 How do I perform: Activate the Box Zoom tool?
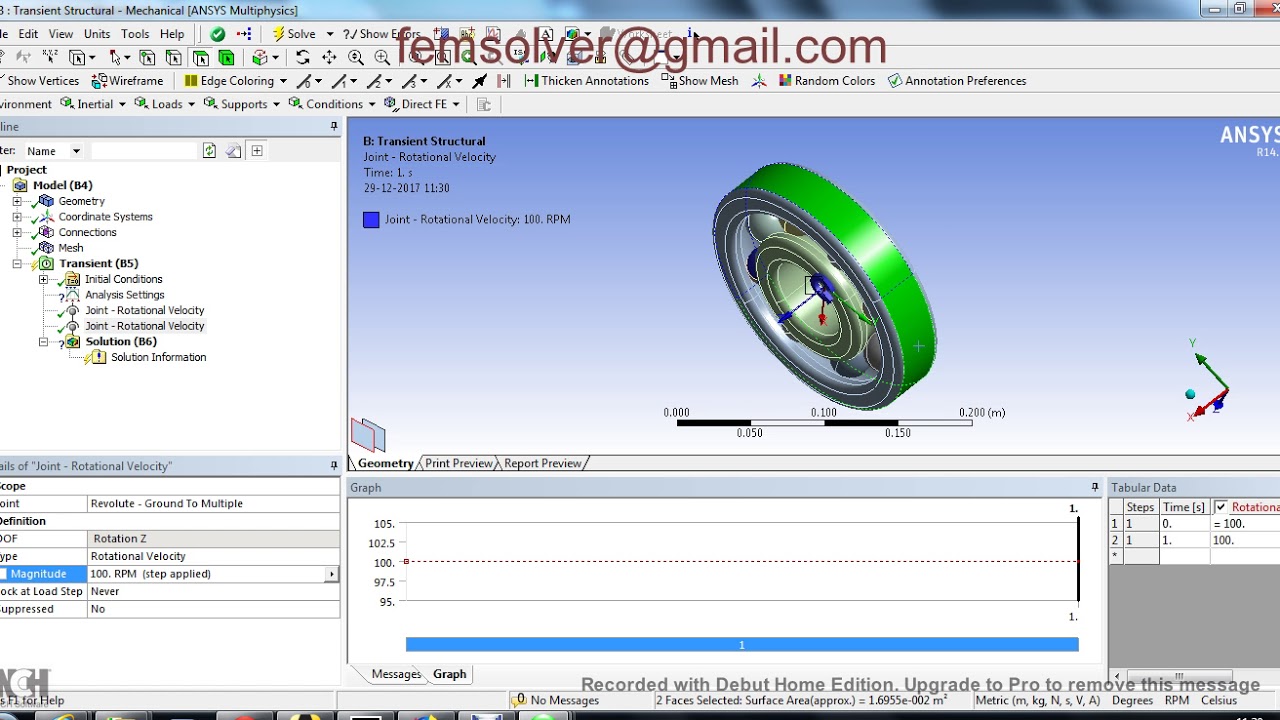382,58
